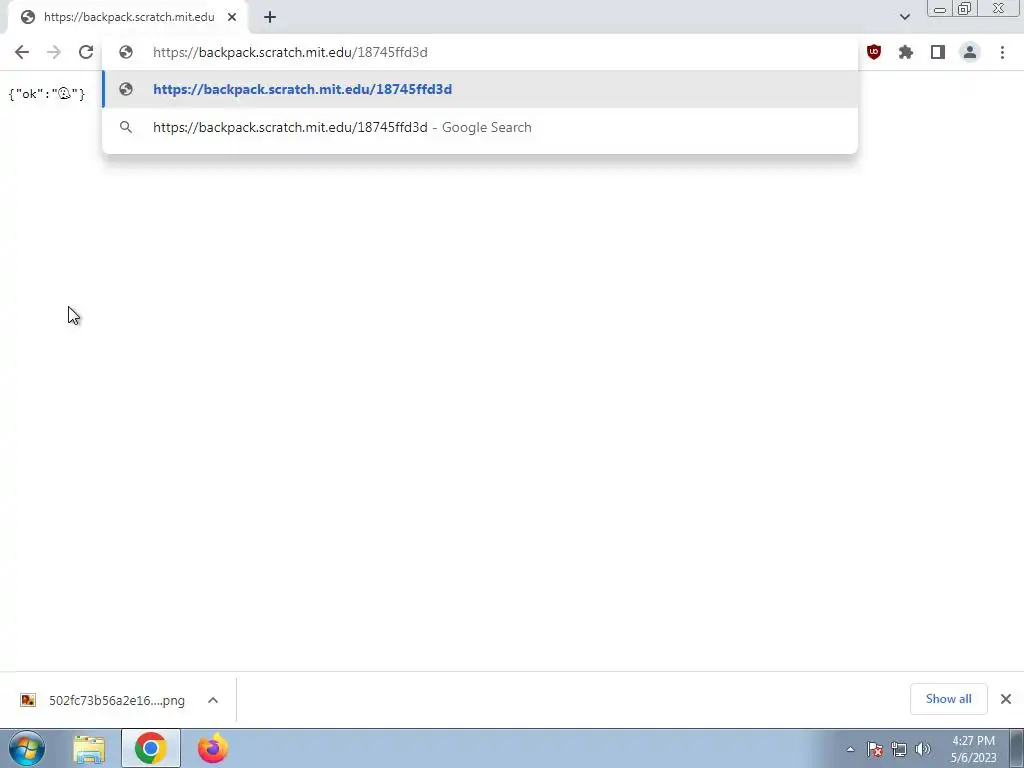Open the uBlock Origin extension icon
The height and width of the screenshot is (768, 1024).
click(x=874, y=52)
